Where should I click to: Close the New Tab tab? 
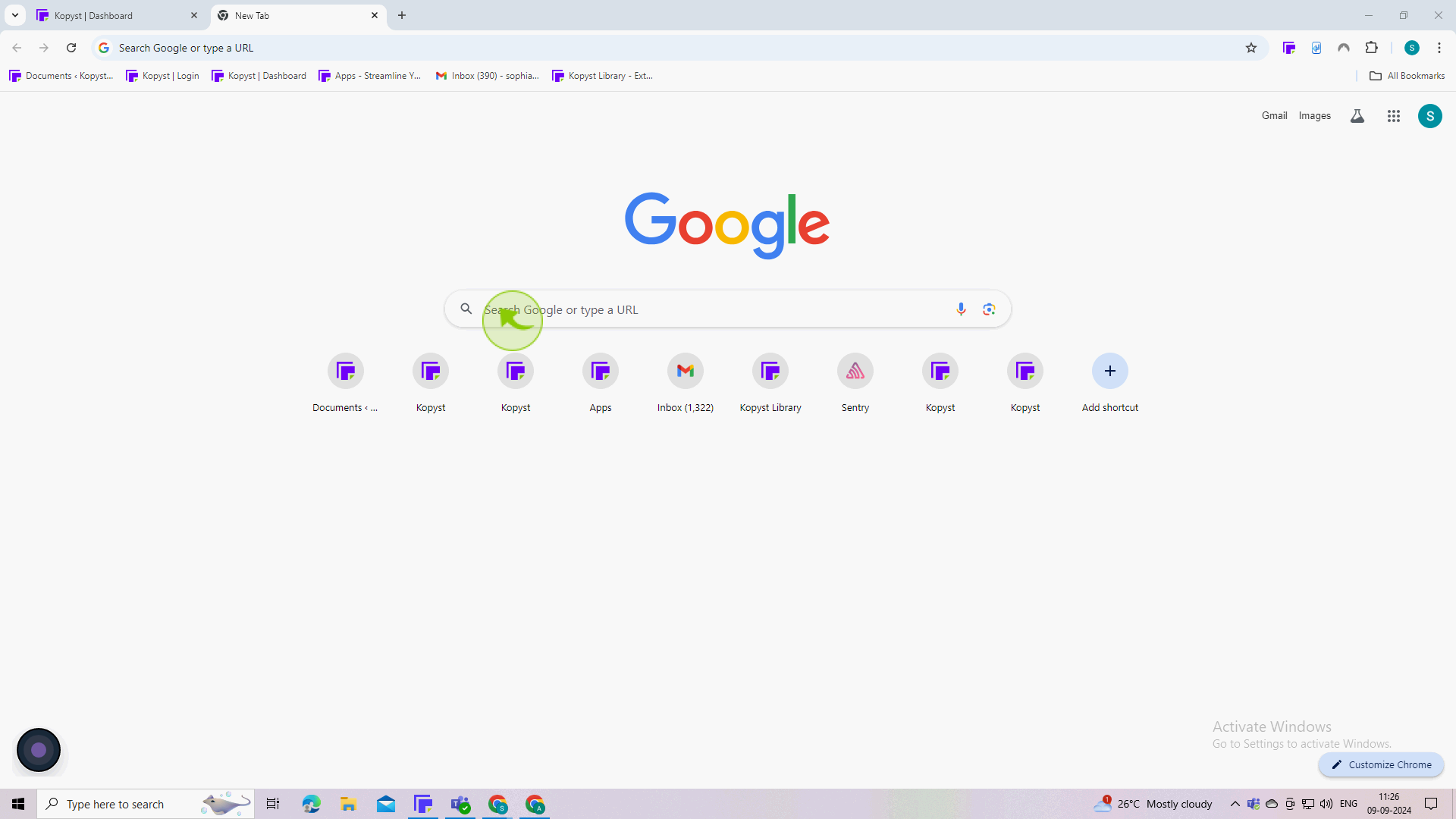pyautogui.click(x=375, y=15)
